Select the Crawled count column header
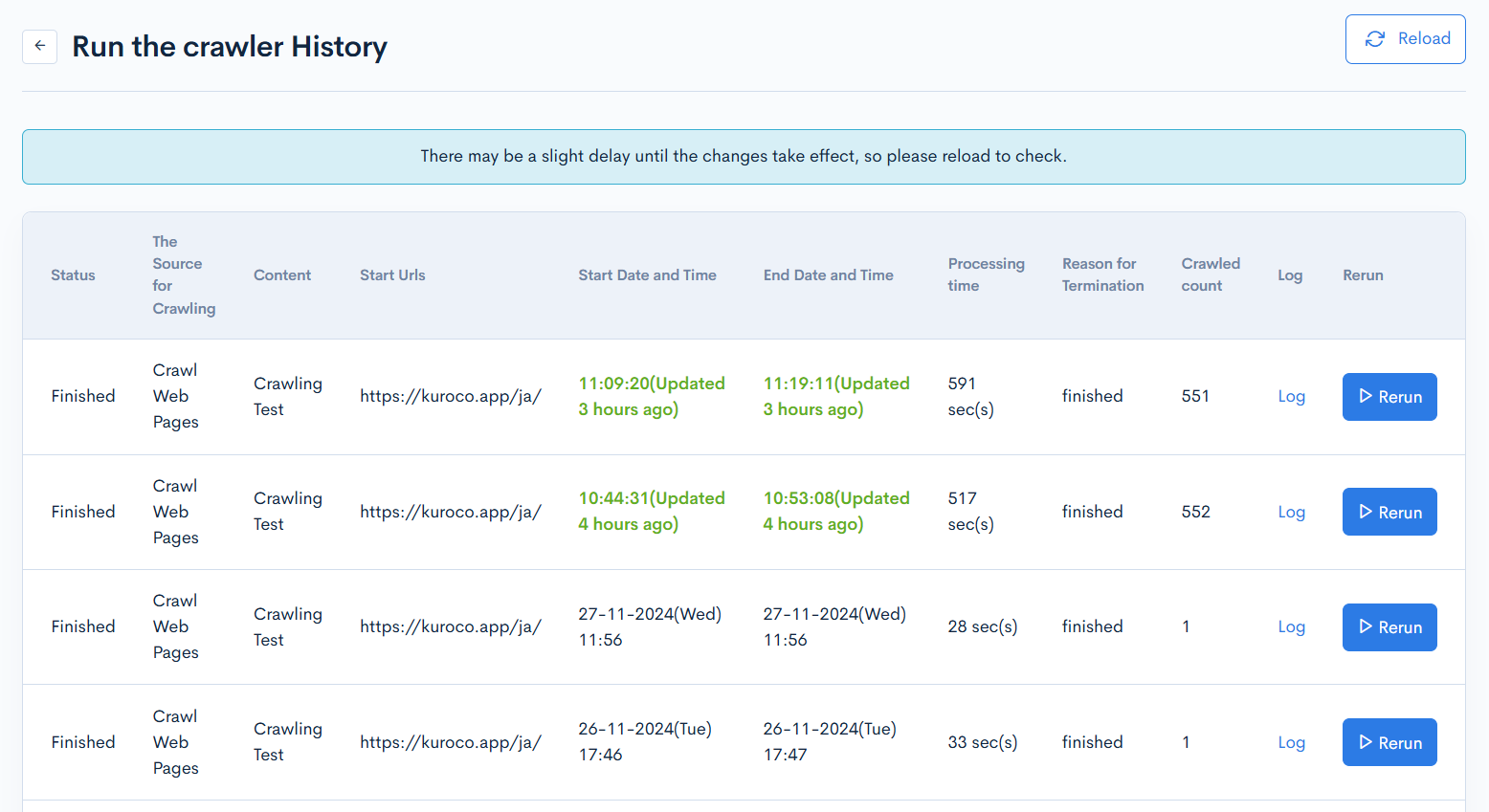The width and height of the screenshot is (1489, 812). (x=1210, y=274)
